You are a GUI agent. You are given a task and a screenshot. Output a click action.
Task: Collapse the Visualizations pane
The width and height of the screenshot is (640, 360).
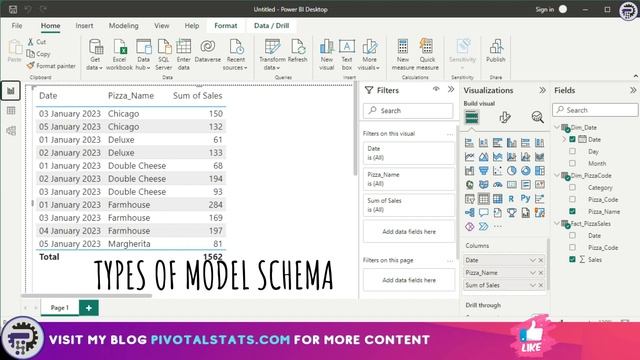[x=542, y=90]
